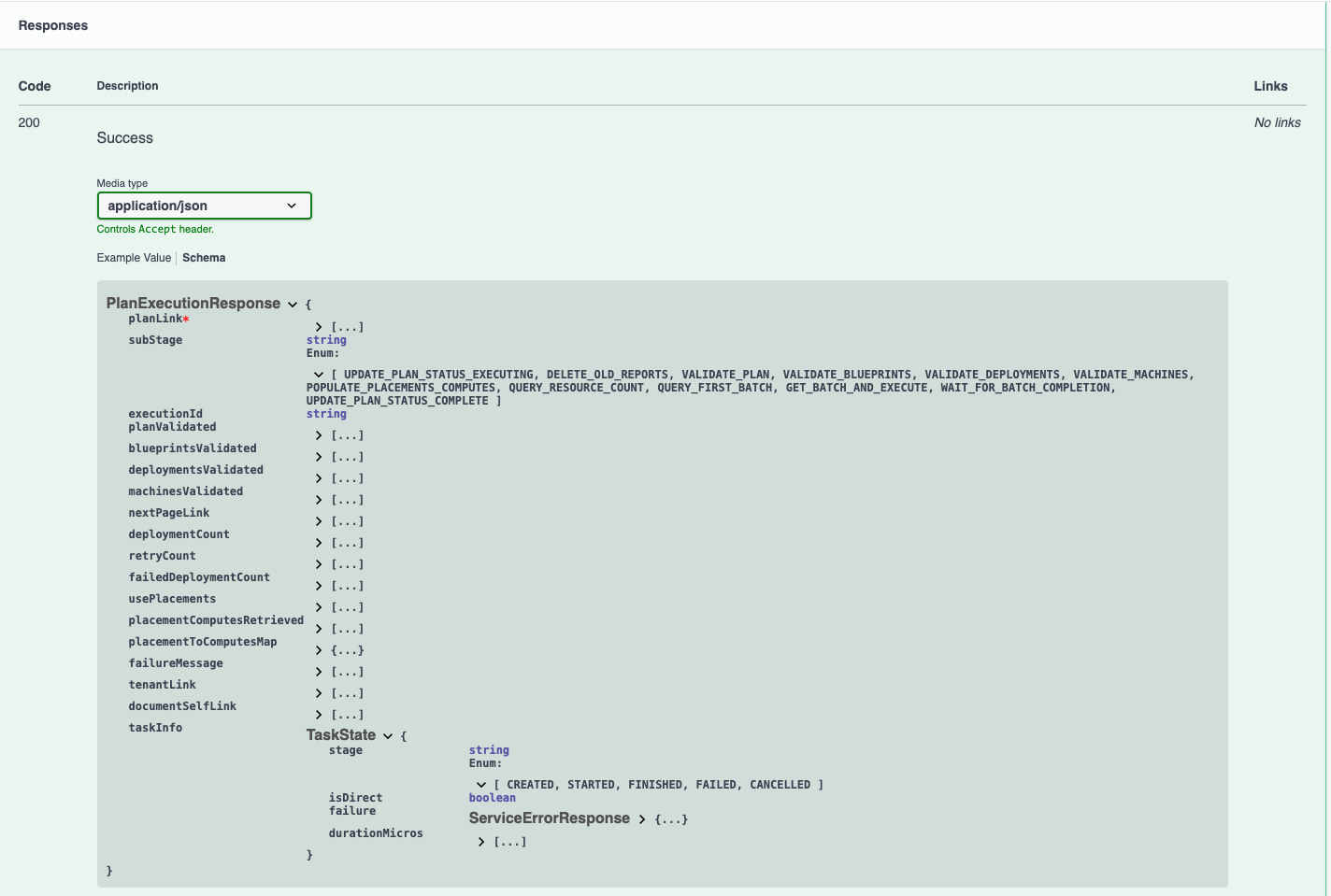Viewport: 1331px width, 896px height.
Task: Expand the machinesValidated property
Action: 319,500
